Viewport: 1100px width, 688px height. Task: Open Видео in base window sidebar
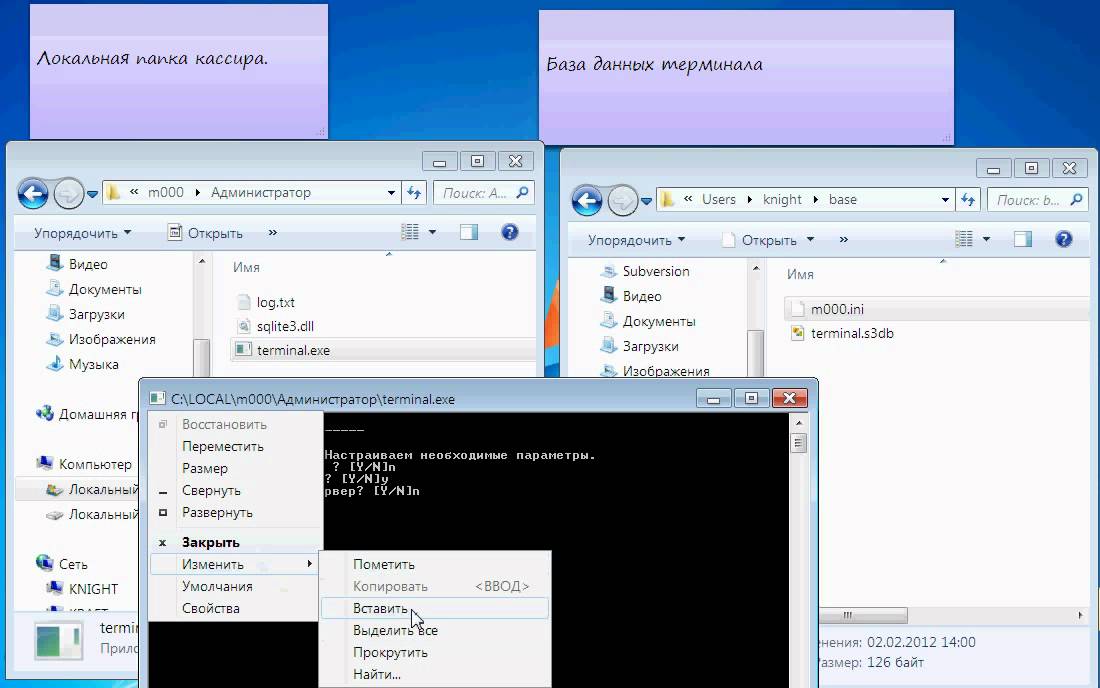[x=642, y=296]
